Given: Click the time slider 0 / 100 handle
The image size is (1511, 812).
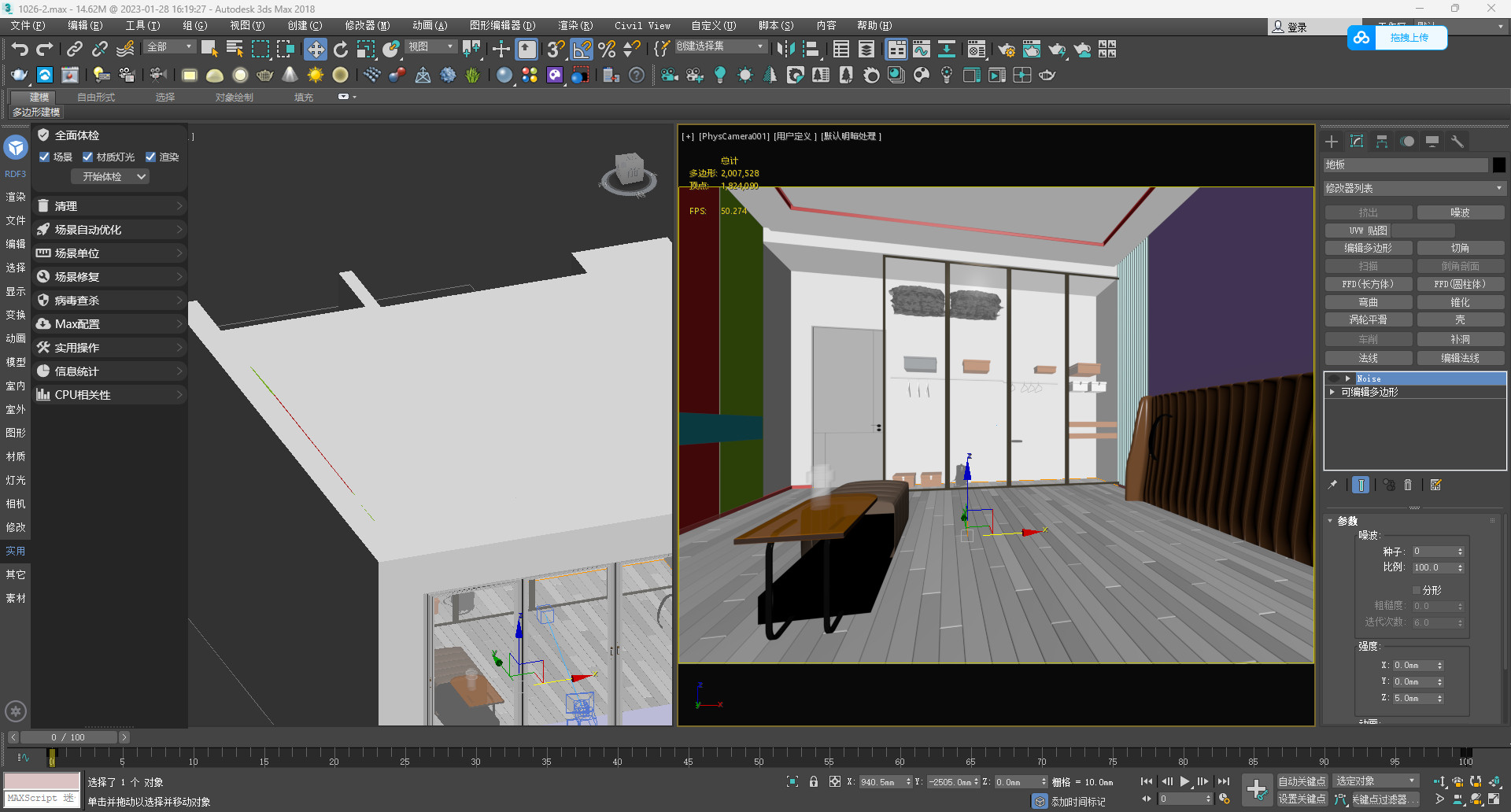Looking at the screenshot, I should (69, 737).
